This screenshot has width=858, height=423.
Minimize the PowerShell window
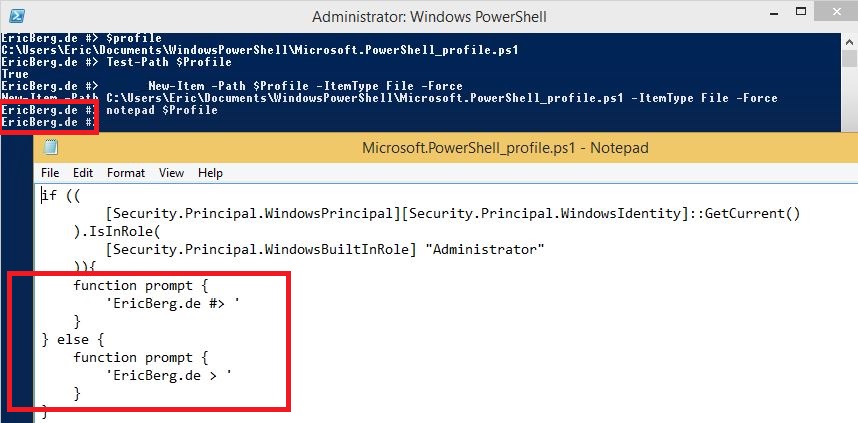point(773,13)
